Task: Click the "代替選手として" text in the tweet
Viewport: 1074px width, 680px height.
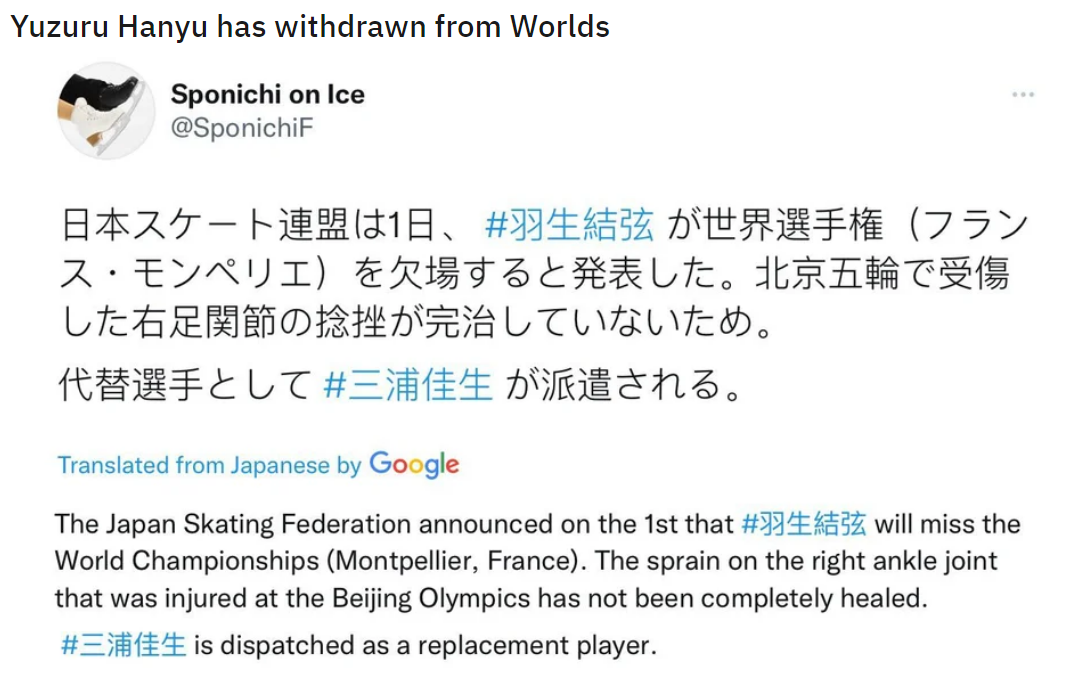Action: [x=186, y=385]
